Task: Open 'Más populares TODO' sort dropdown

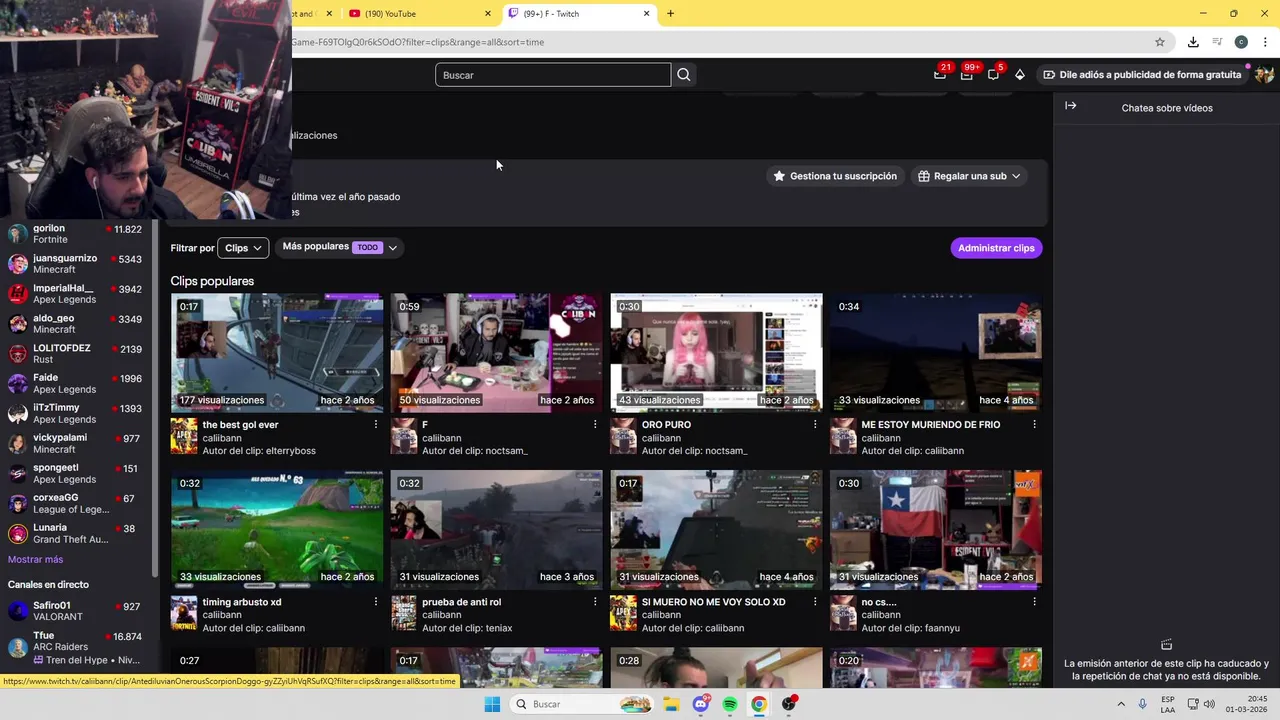Action: pos(340,247)
